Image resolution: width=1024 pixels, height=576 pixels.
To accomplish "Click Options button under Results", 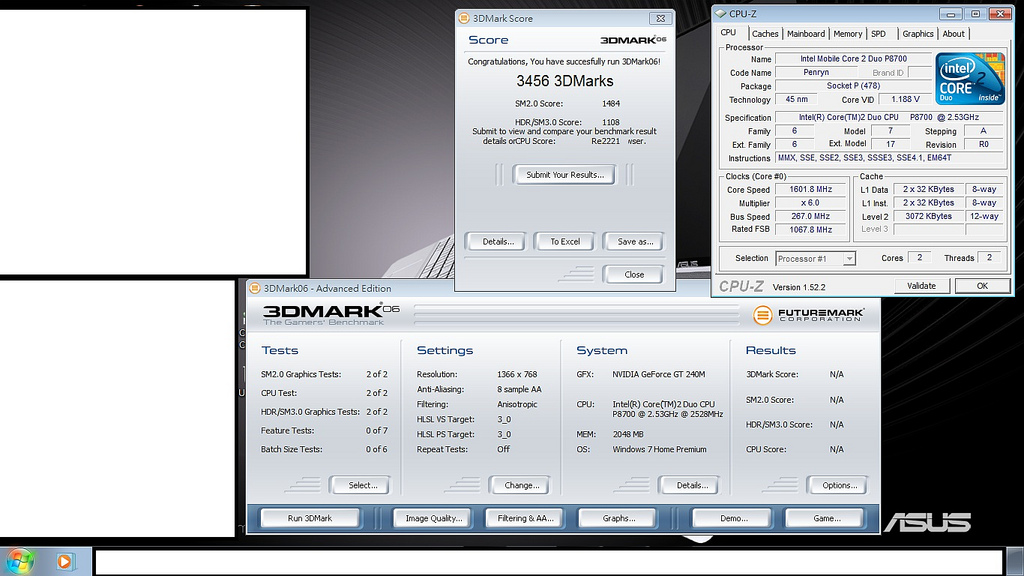I will point(839,485).
